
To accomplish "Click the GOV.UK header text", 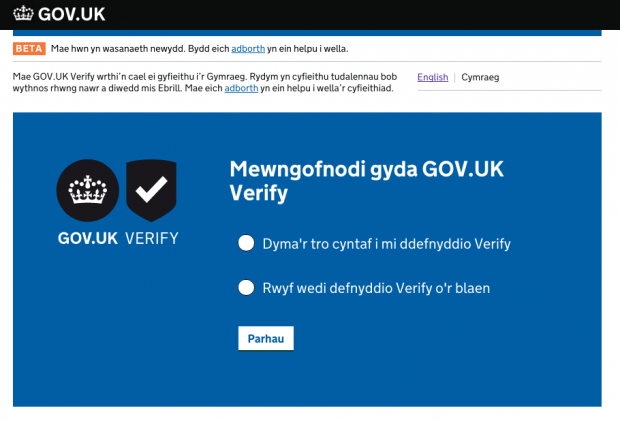I will pos(72,15).
